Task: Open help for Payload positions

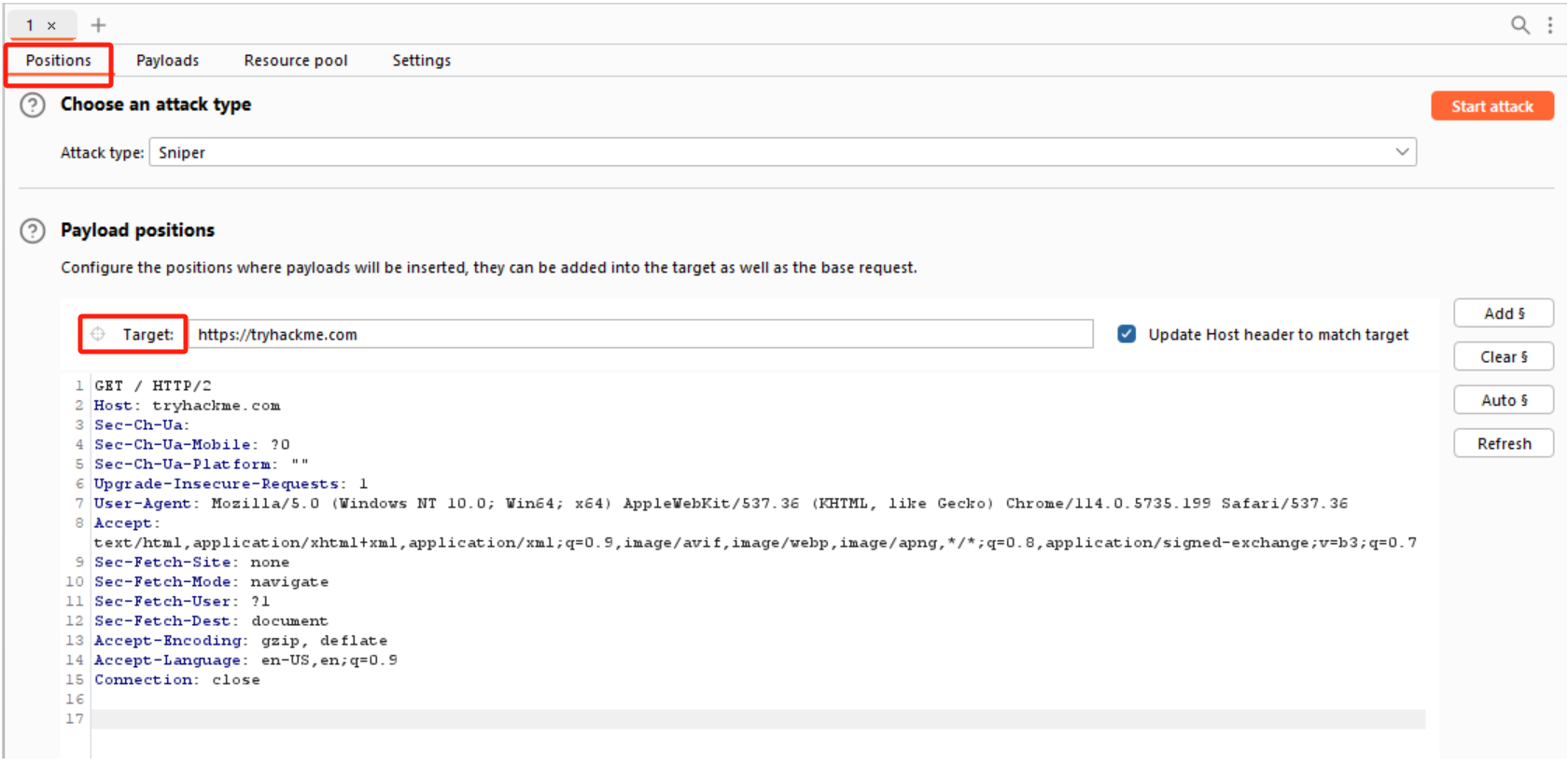Action: pos(33,230)
